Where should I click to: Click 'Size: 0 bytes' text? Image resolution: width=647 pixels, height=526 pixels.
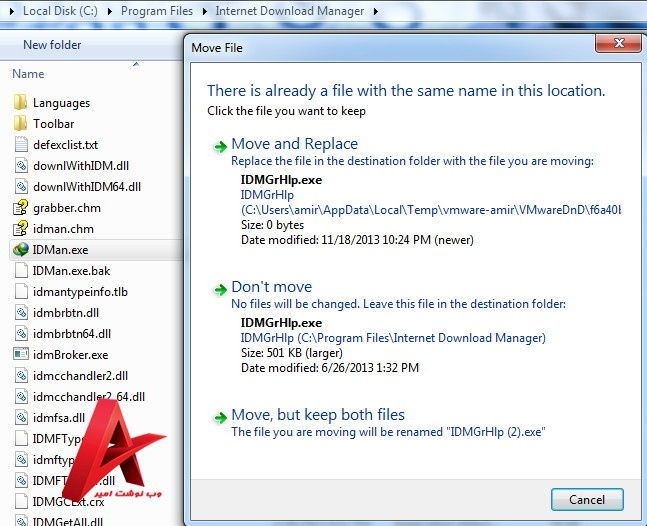(x=272, y=225)
